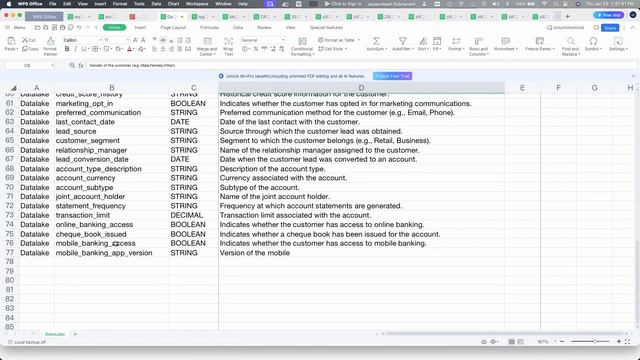Viewport: 640px width, 360px height.
Task: Toggle bold formatting
Action: (67, 49)
